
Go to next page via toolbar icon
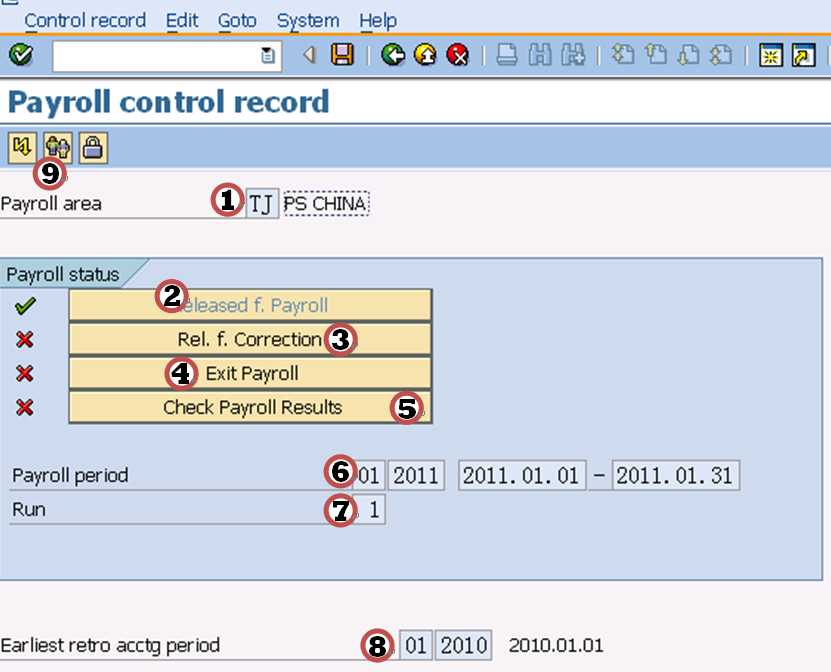coord(688,55)
